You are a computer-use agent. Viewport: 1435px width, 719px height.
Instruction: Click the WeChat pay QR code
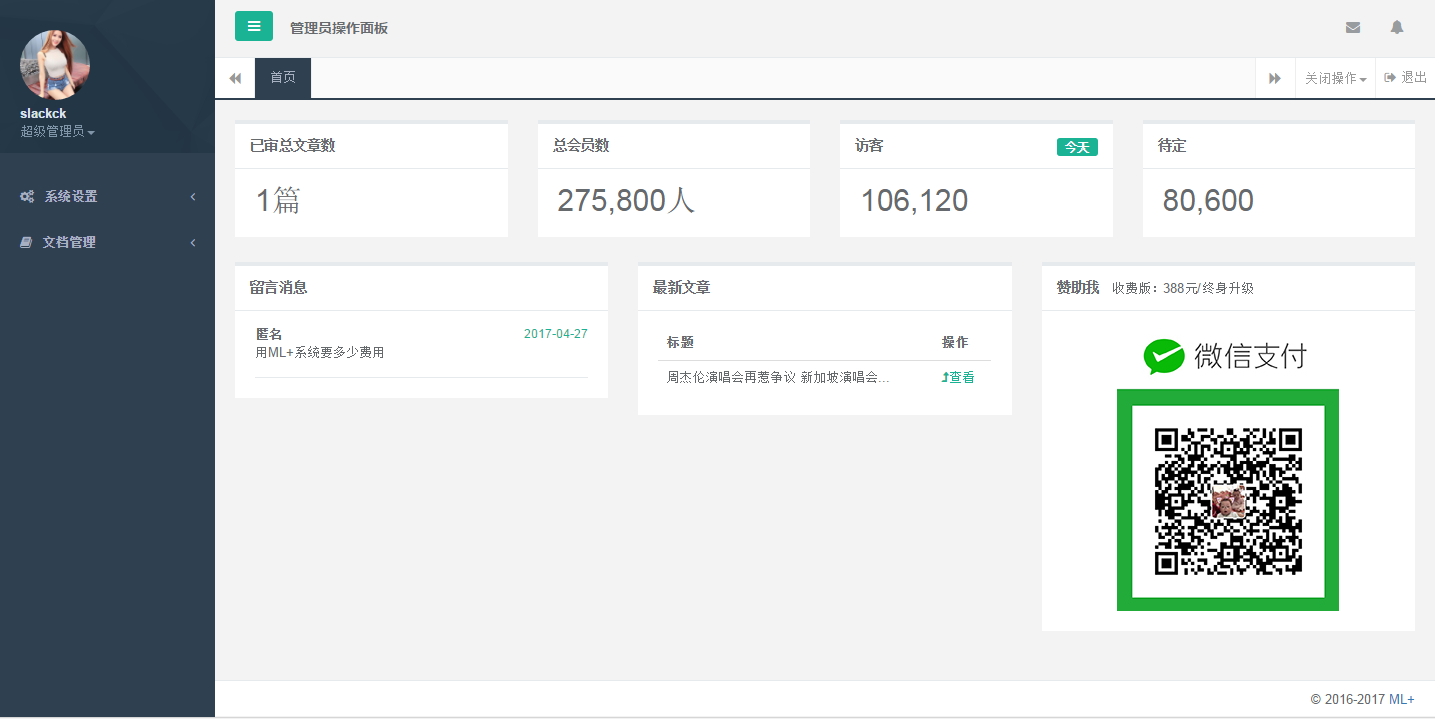pyautogui.click(x=1228, y=500)
